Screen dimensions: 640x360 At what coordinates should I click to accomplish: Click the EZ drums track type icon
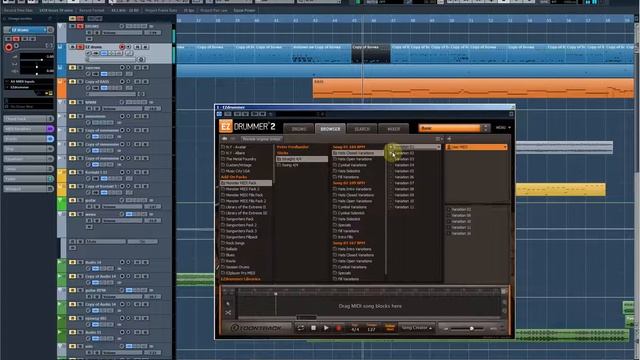tap(60, 47)
